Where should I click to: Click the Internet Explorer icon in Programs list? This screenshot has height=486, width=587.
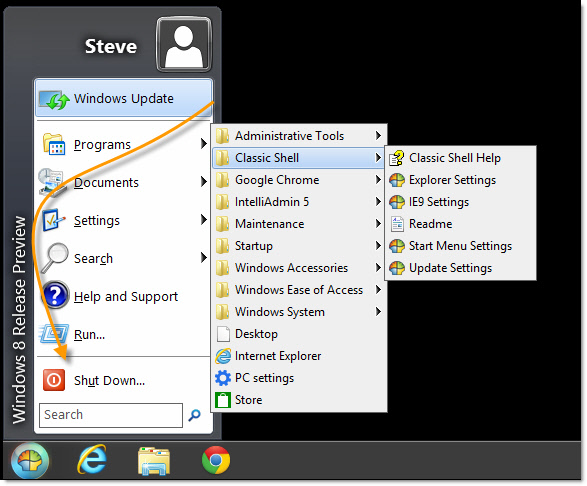[223, 356]
